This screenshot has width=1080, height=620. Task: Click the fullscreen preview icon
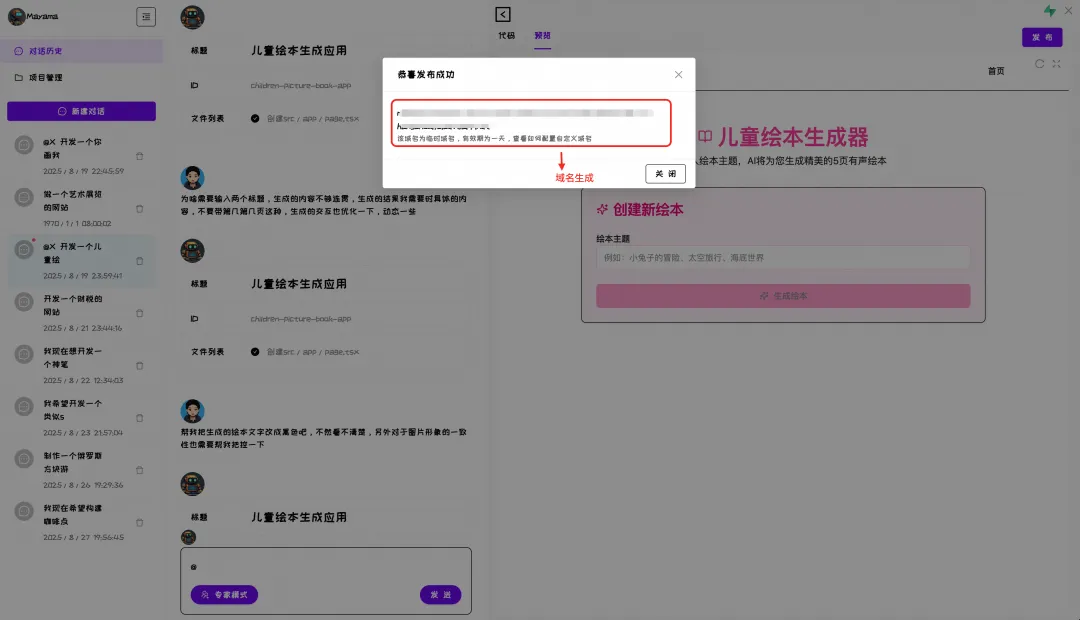click(1056, 62)
